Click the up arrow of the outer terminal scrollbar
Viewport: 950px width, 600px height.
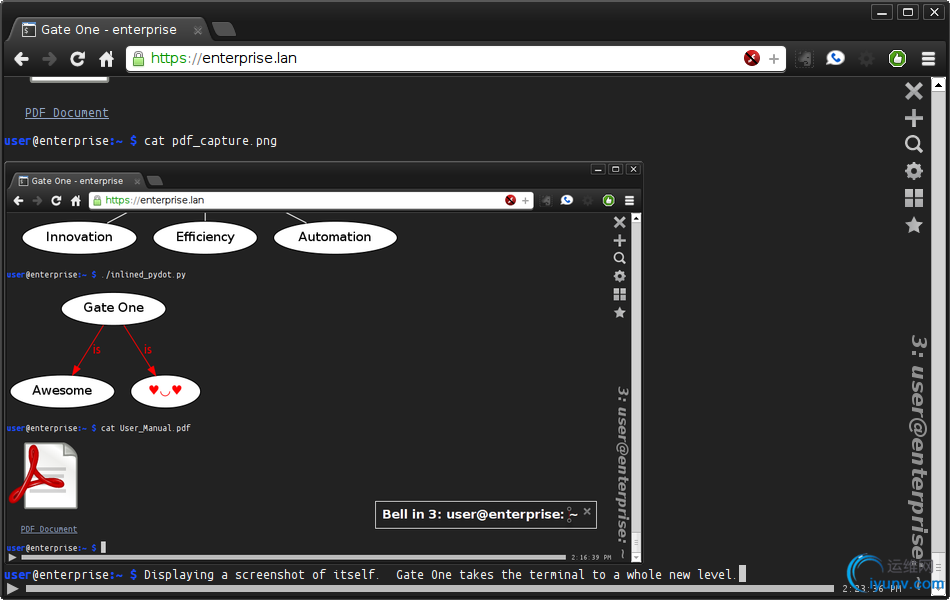(x=938, y=85)
